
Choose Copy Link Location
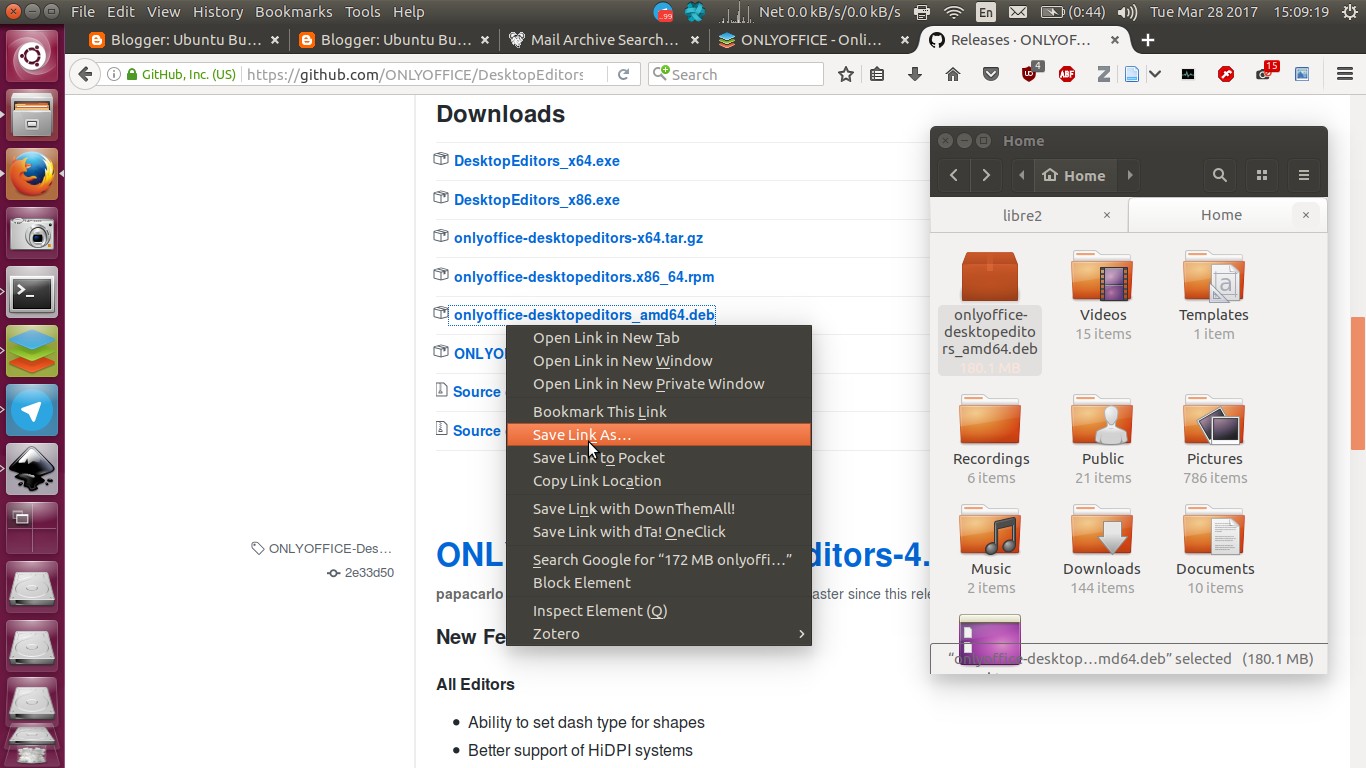(x=659, y=481)
